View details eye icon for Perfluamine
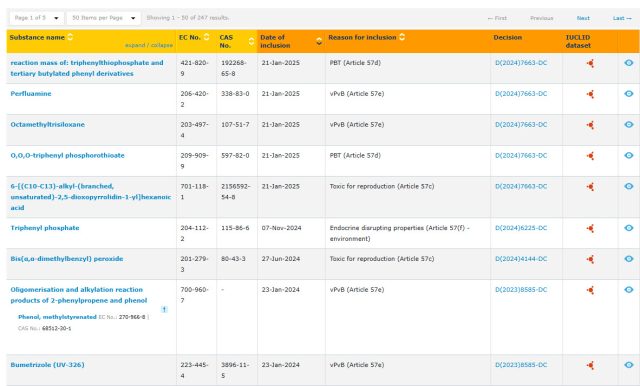Viewport: 640px width, 386px height. pos(629,93)
